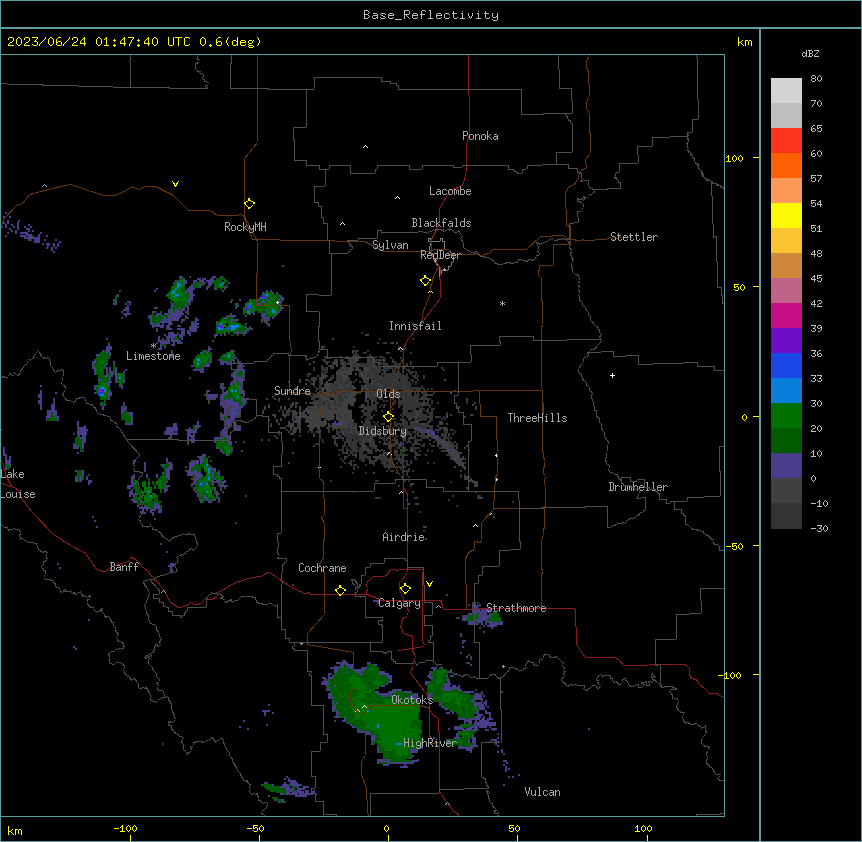The width and height of the screenshot is (862, 842).
Task: Click the green echo beside Strathmore
Action: click(x=483, y=617)
